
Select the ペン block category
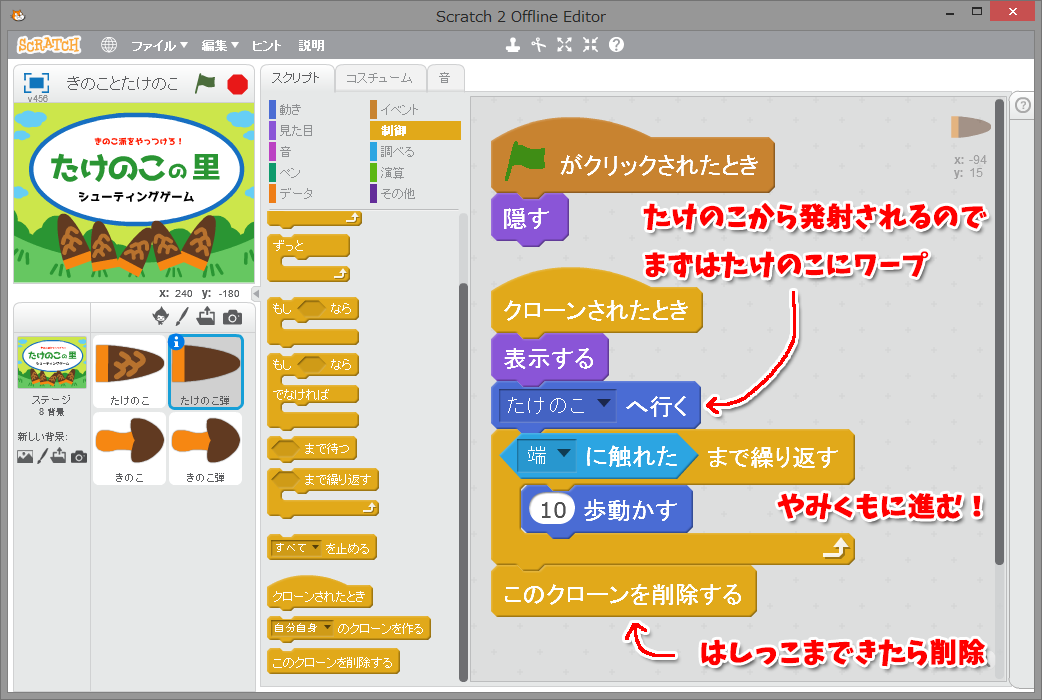click(x=285, y=173)
